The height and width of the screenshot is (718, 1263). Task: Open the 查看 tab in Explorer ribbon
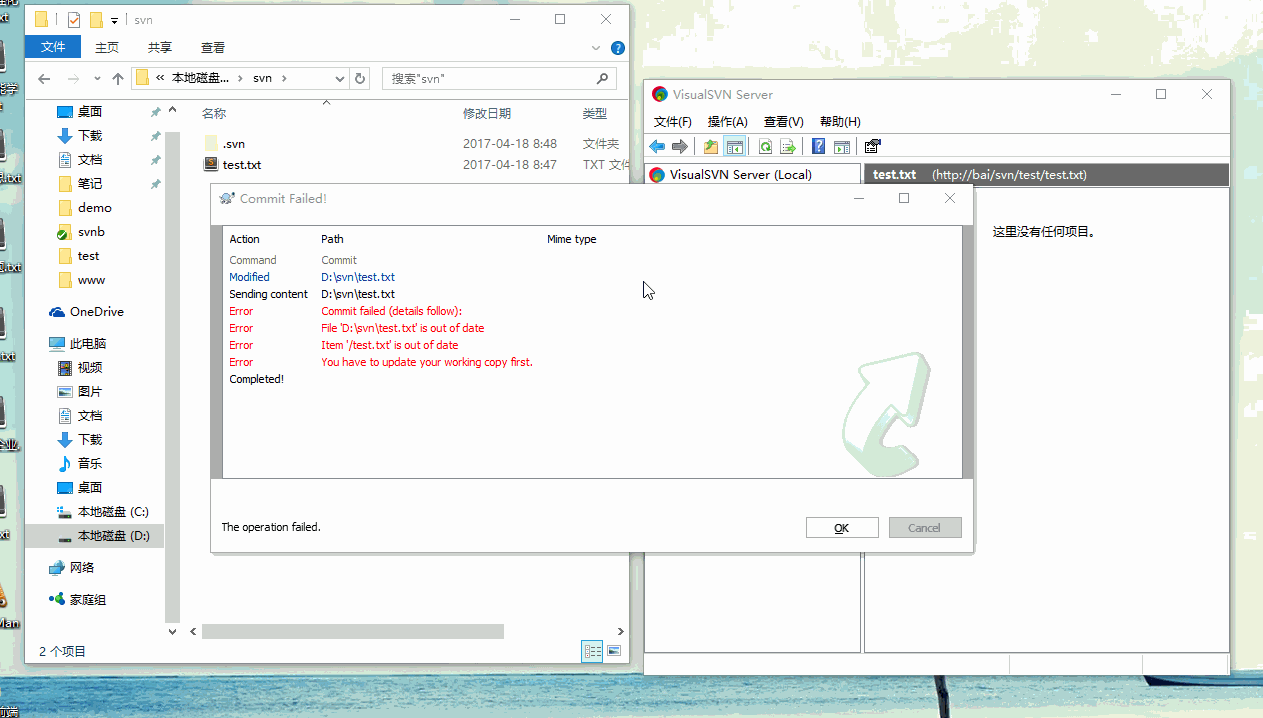(x=213, y=47)
